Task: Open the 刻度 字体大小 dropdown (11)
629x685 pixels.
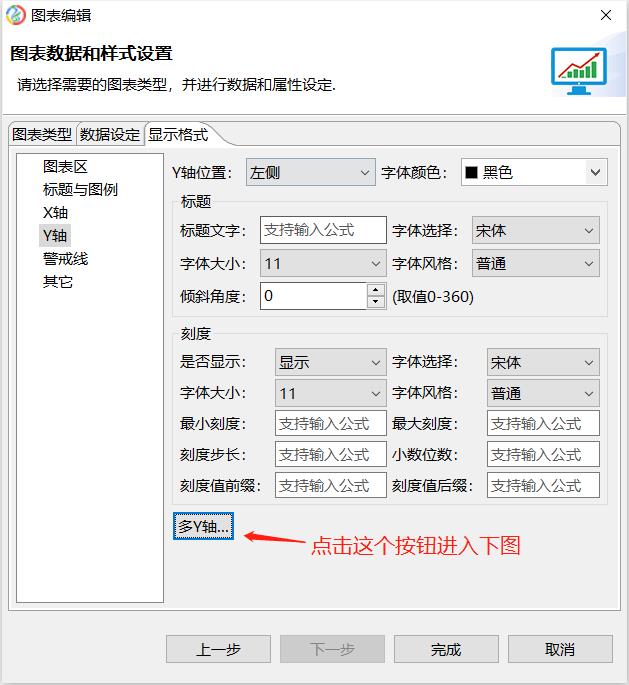Action: [331, 393]
